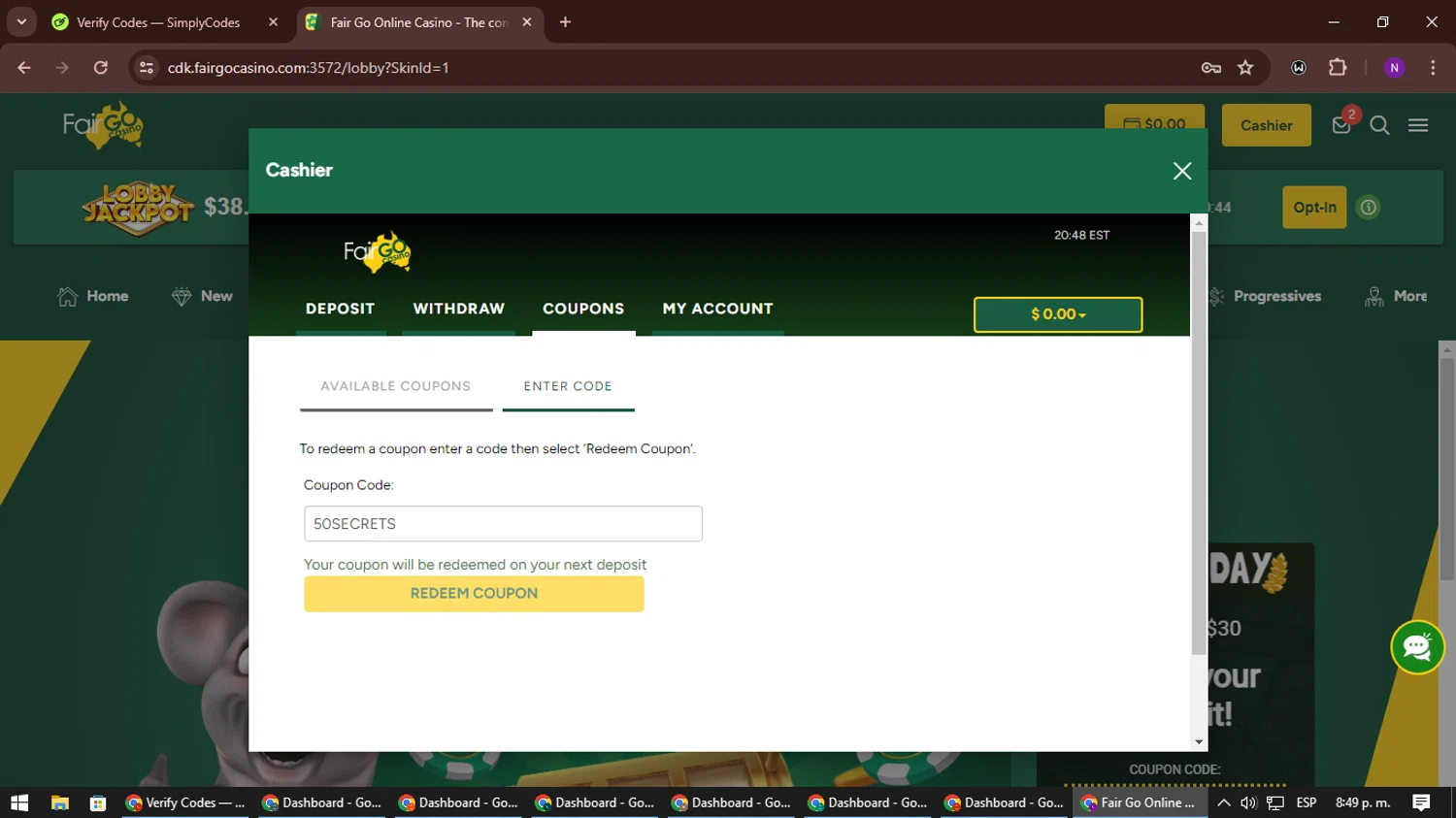Open the network icon in system tray
This screenshot has width=1456, height=818.
[1275, 802]
